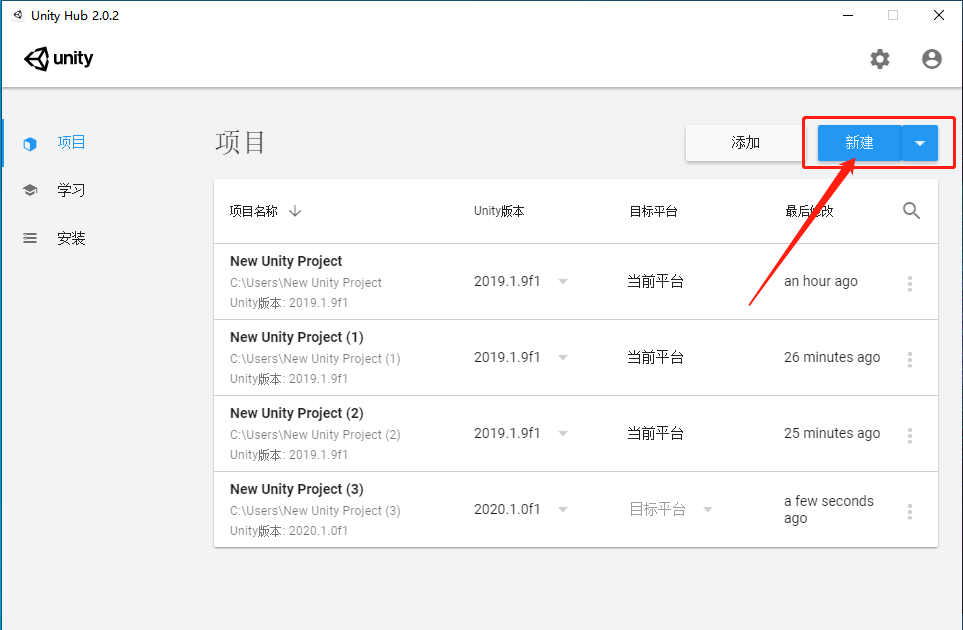Switch to the 项目 sidebar tab
Screen dimensions: 963x630
pyautogui.click(x=71, y=142)
